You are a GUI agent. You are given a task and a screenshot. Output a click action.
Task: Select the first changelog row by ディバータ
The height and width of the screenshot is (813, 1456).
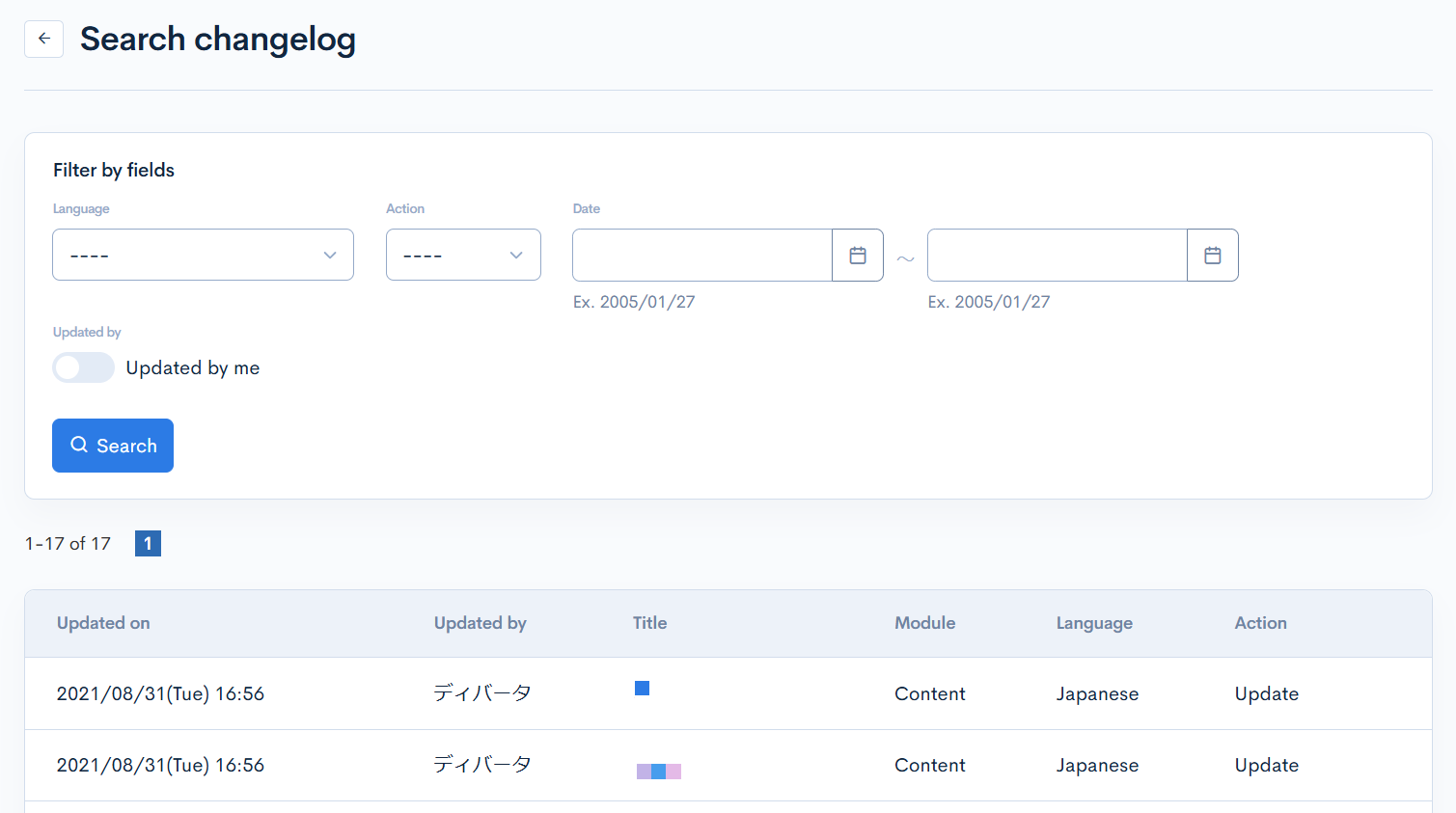click(482, 692)
